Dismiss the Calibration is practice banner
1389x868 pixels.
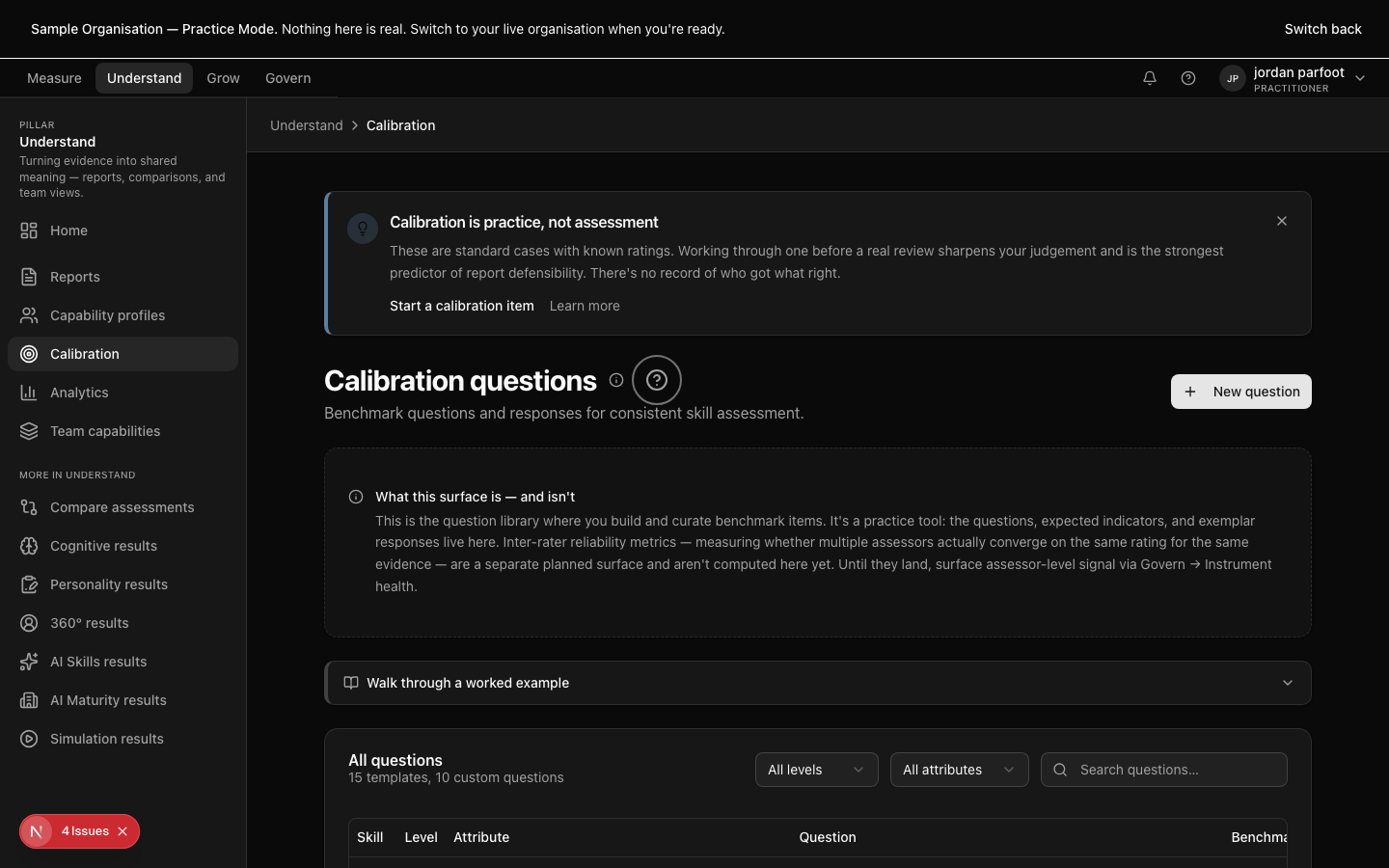click(x=1282, y=221)
